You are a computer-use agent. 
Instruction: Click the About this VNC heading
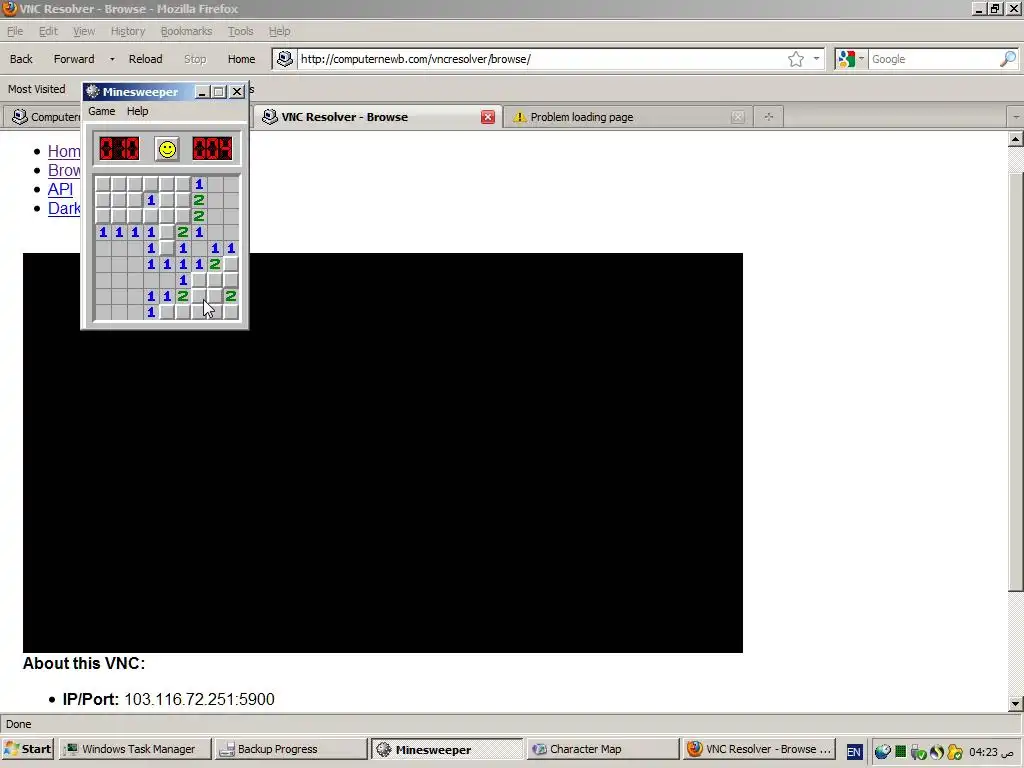point(84,664)
